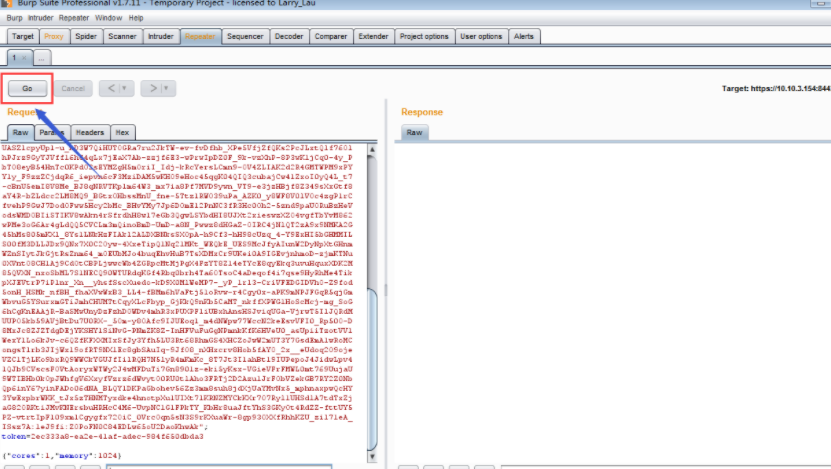Click the request scrollbar up arrow
This screenshot has width=831, height=469.
(372, 150)
